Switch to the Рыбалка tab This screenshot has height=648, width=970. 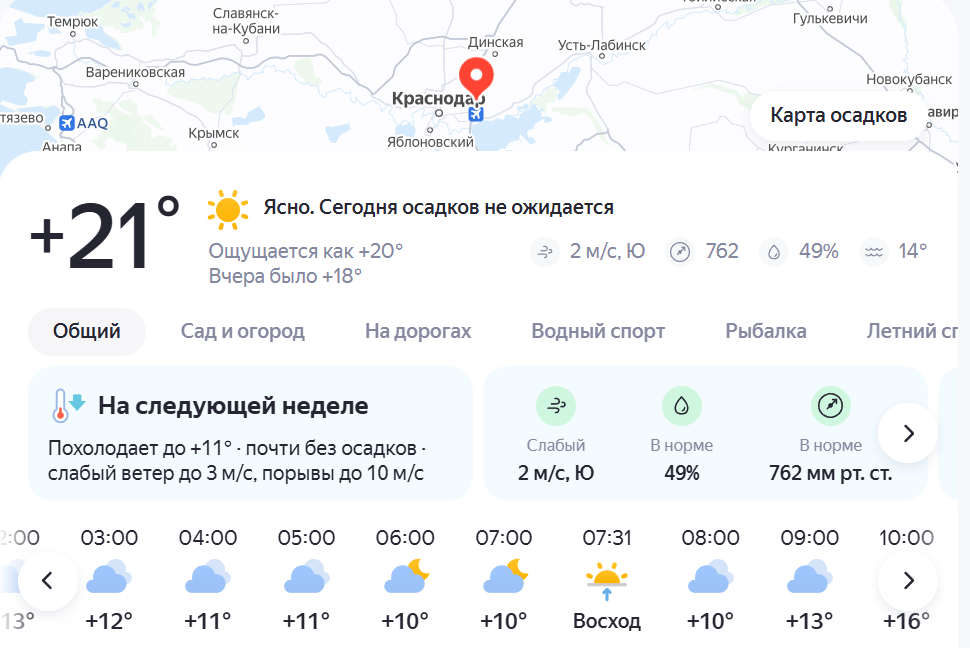point(766,331)
